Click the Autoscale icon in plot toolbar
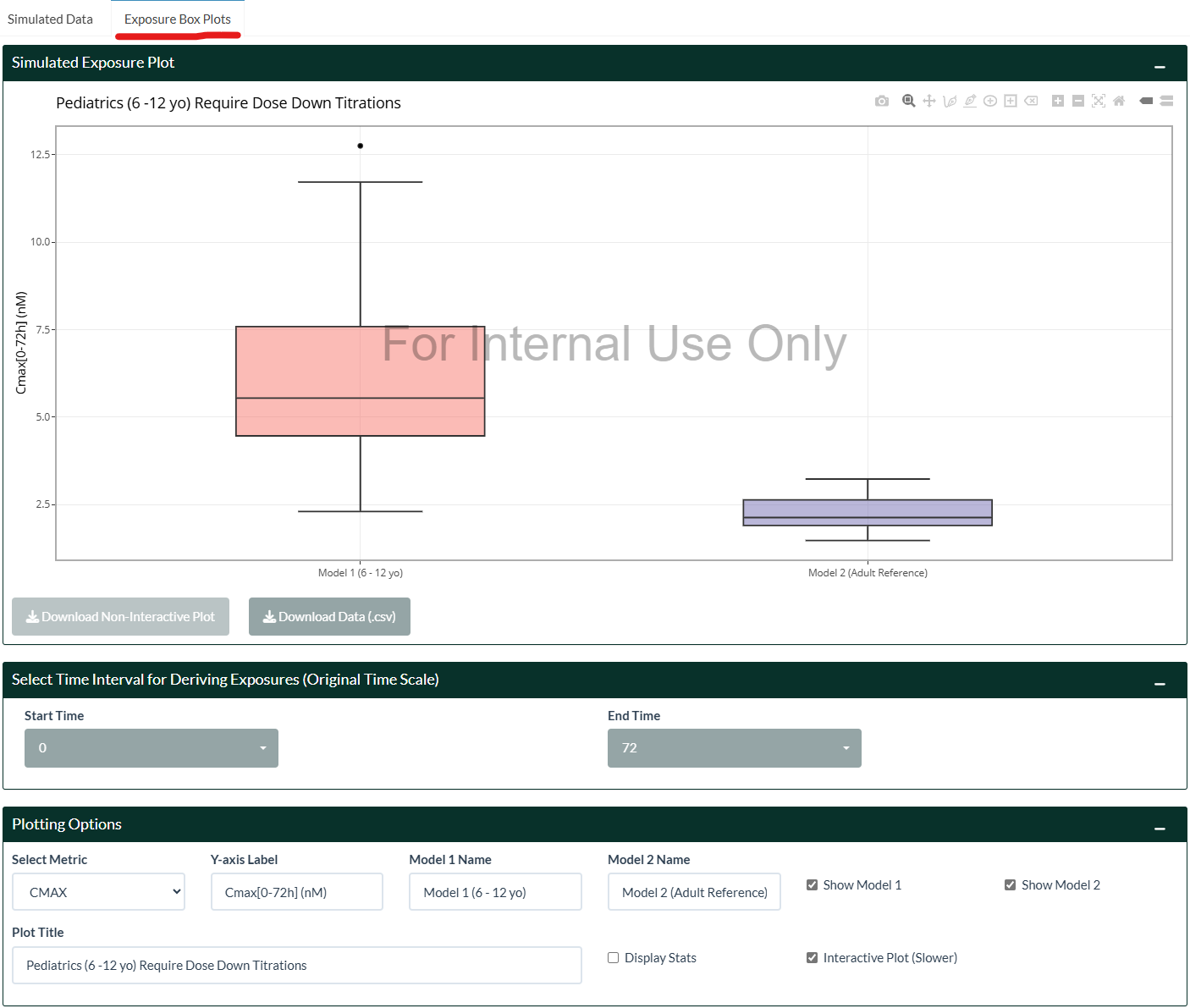 tap(1099, 101)
